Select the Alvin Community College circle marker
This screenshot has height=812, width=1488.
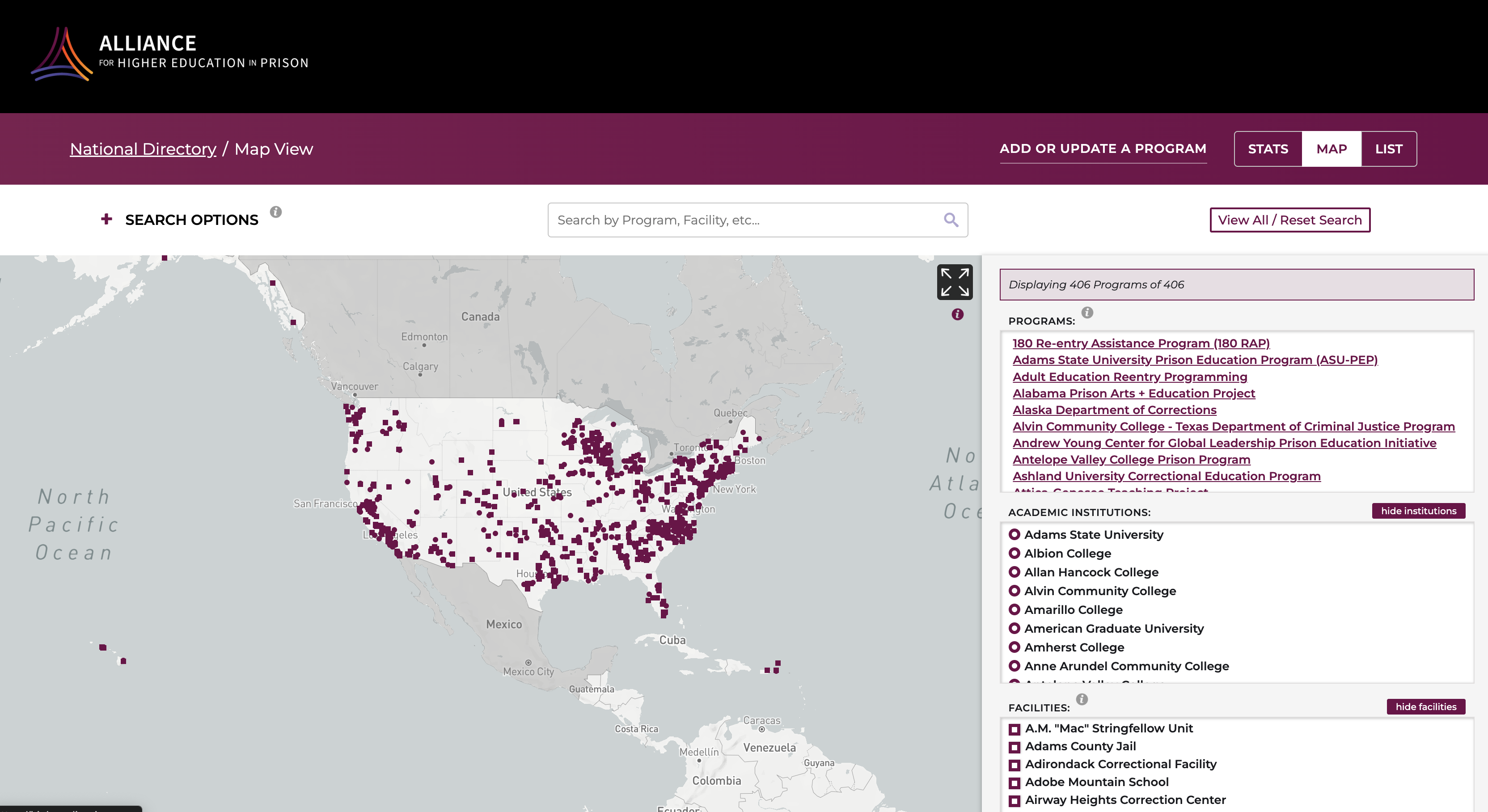click(x=1014, y=591)
